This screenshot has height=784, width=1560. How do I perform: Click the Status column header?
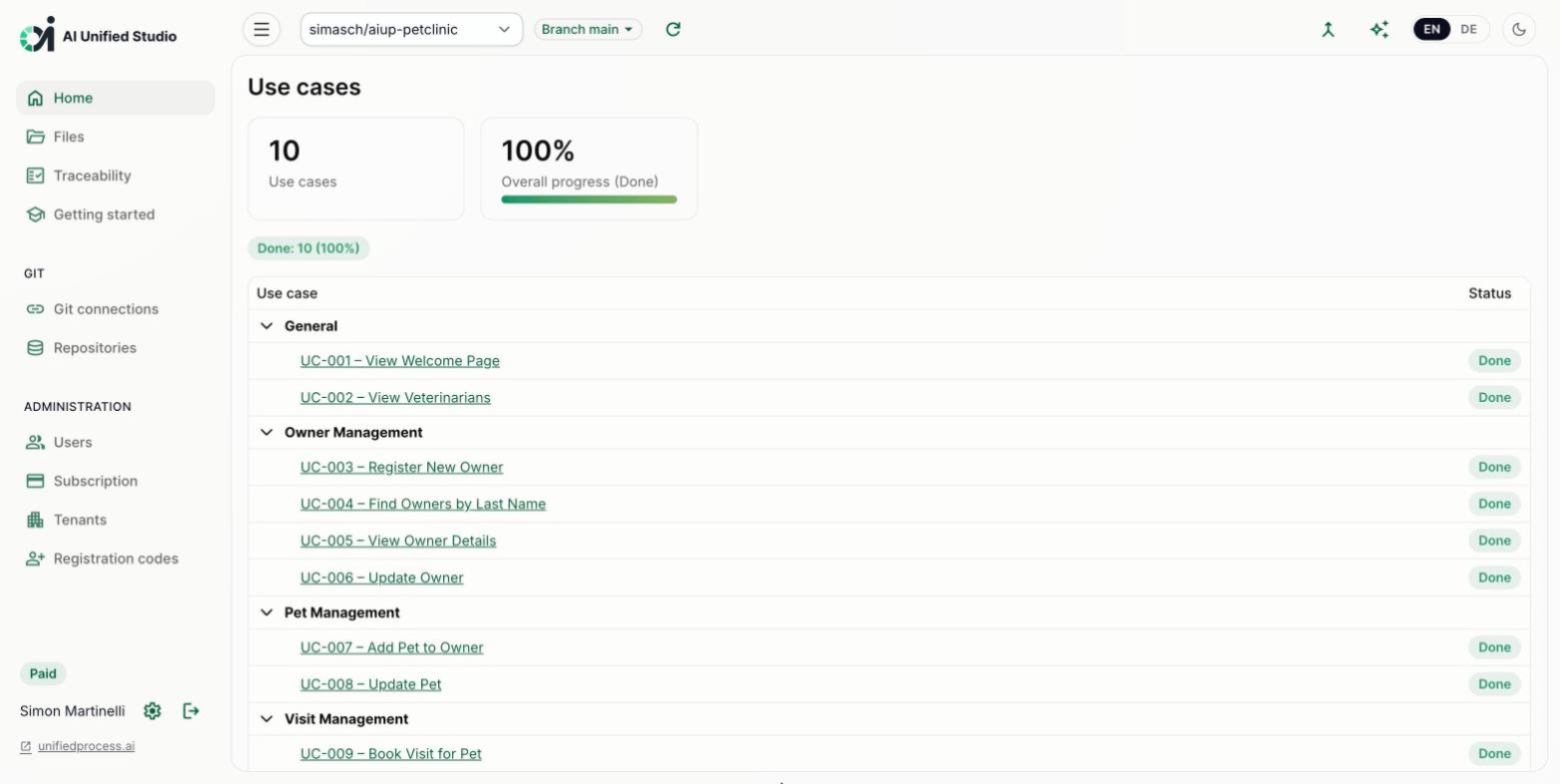pos(1489,293)
